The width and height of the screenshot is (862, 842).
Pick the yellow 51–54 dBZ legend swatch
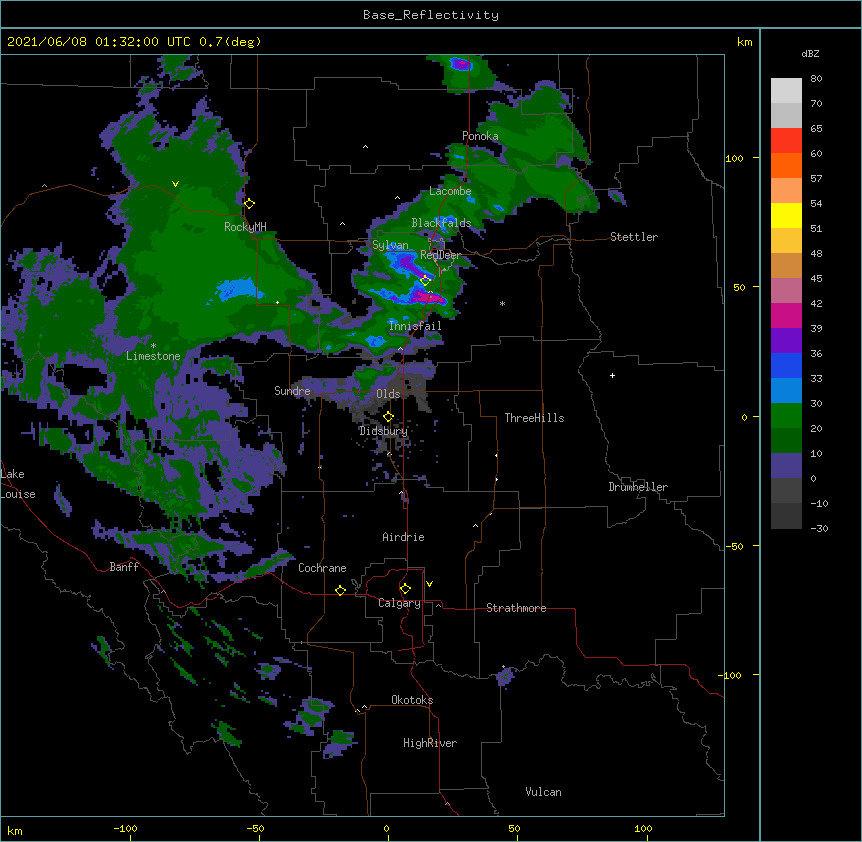point(786,215)
